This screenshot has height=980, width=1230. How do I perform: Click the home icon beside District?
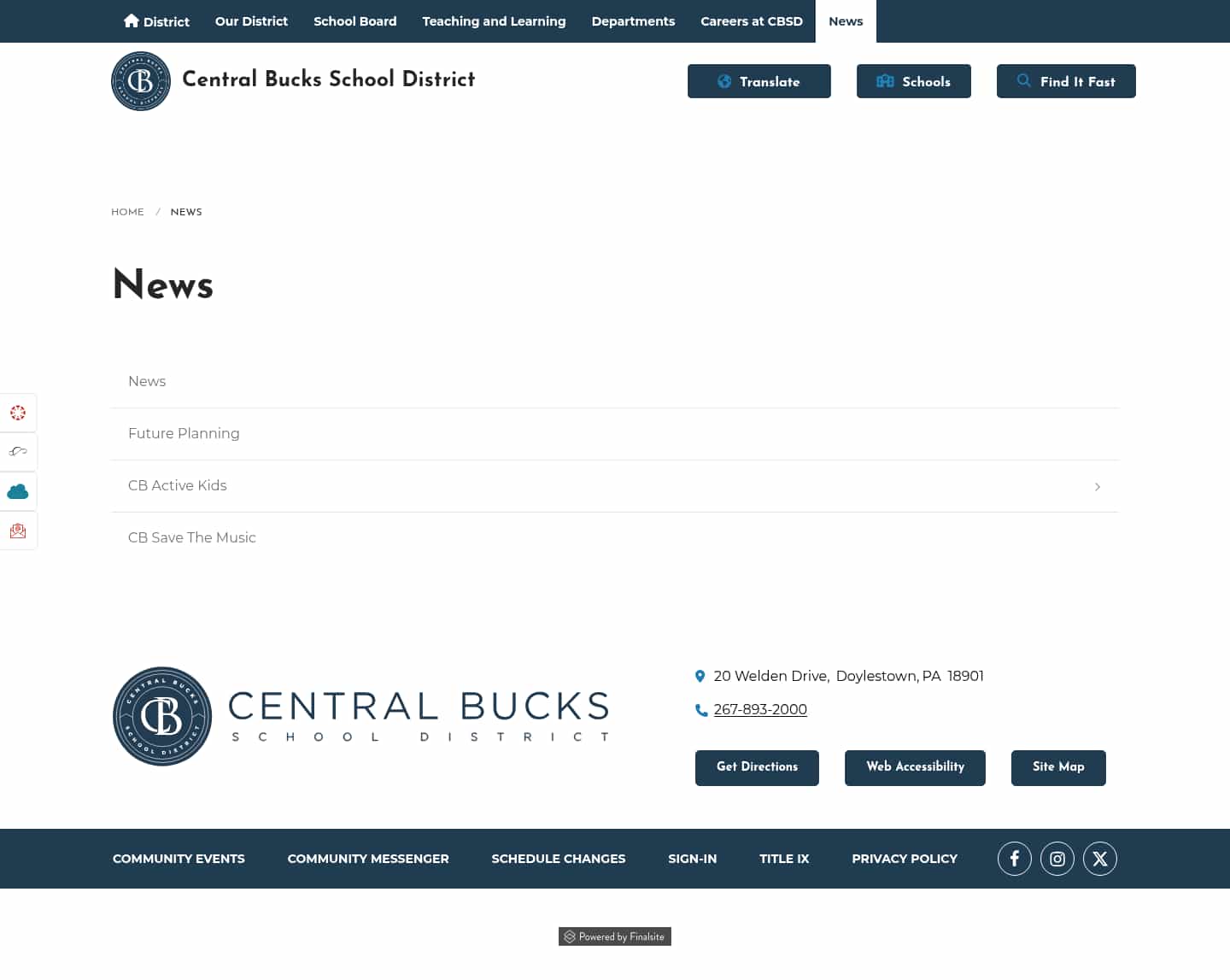(x=131, y=20)
